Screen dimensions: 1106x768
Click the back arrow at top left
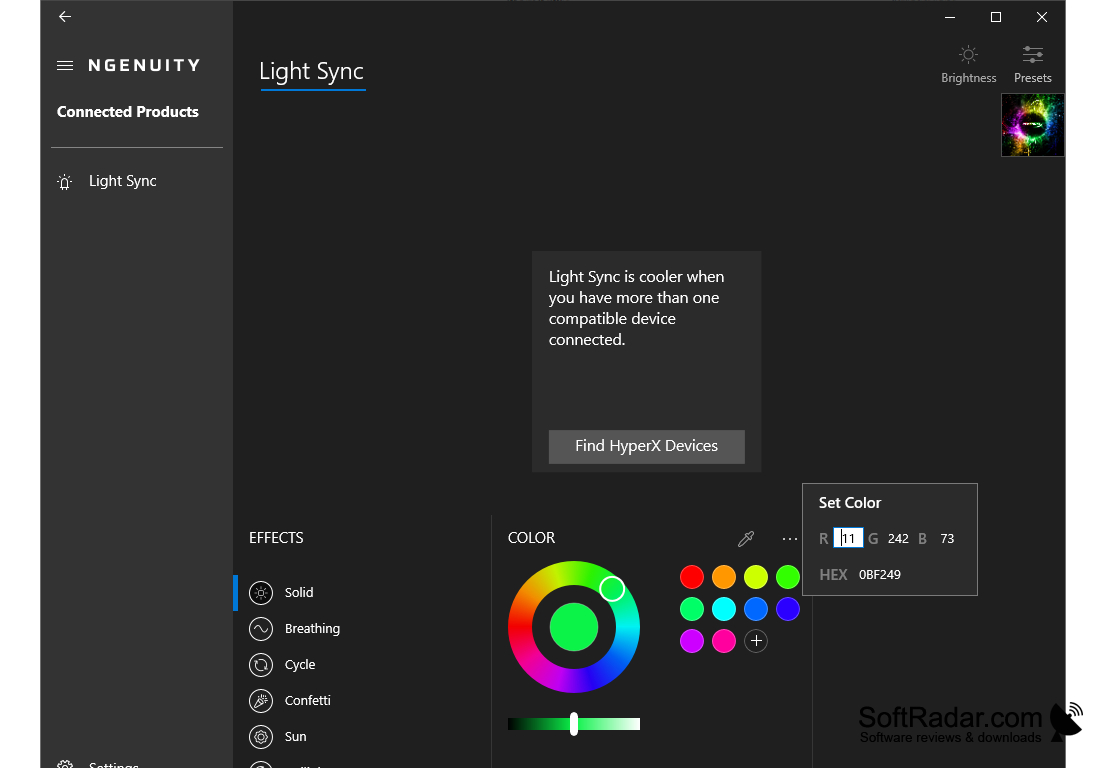(x=64, y=16)
